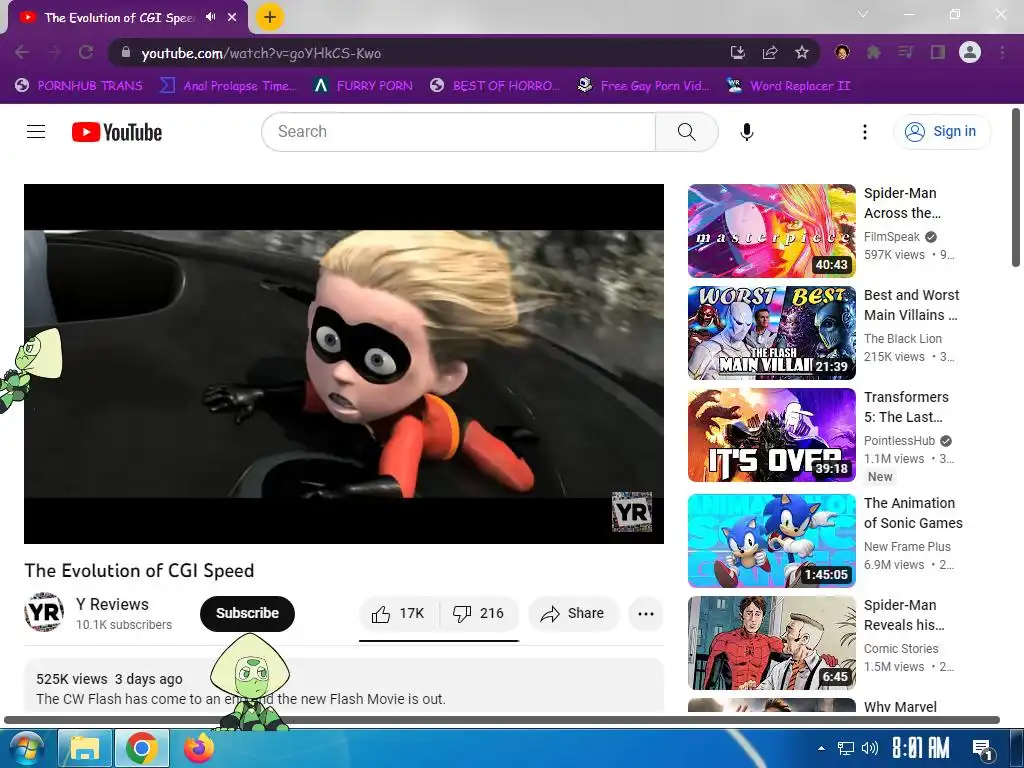Click PointlessHub channel name

(x=900, y=441)
